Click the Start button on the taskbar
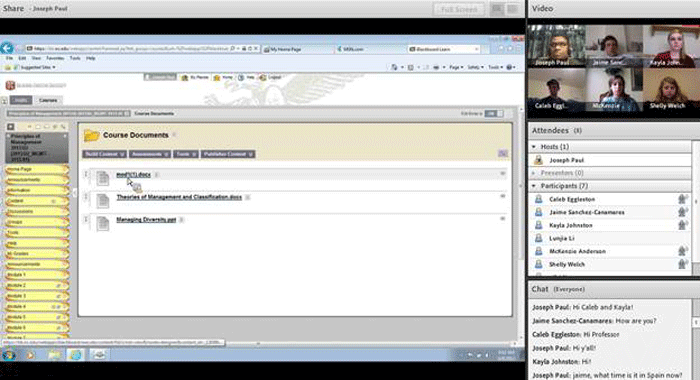Image resolution: width=700 pixels, height=380 pixels. [x=8, y=355]
